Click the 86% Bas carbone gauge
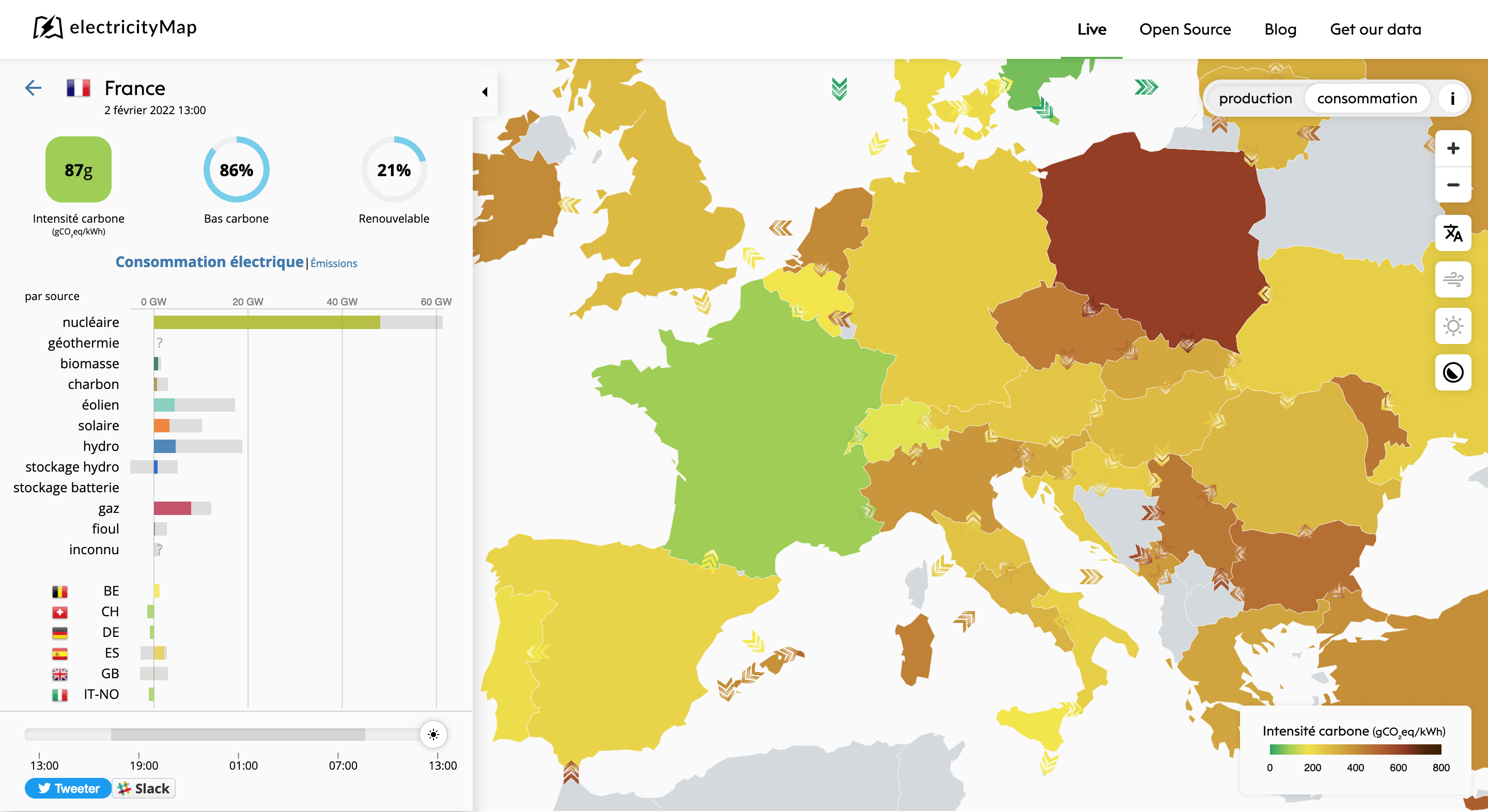 pyautogui.click(x=236, y=170)
